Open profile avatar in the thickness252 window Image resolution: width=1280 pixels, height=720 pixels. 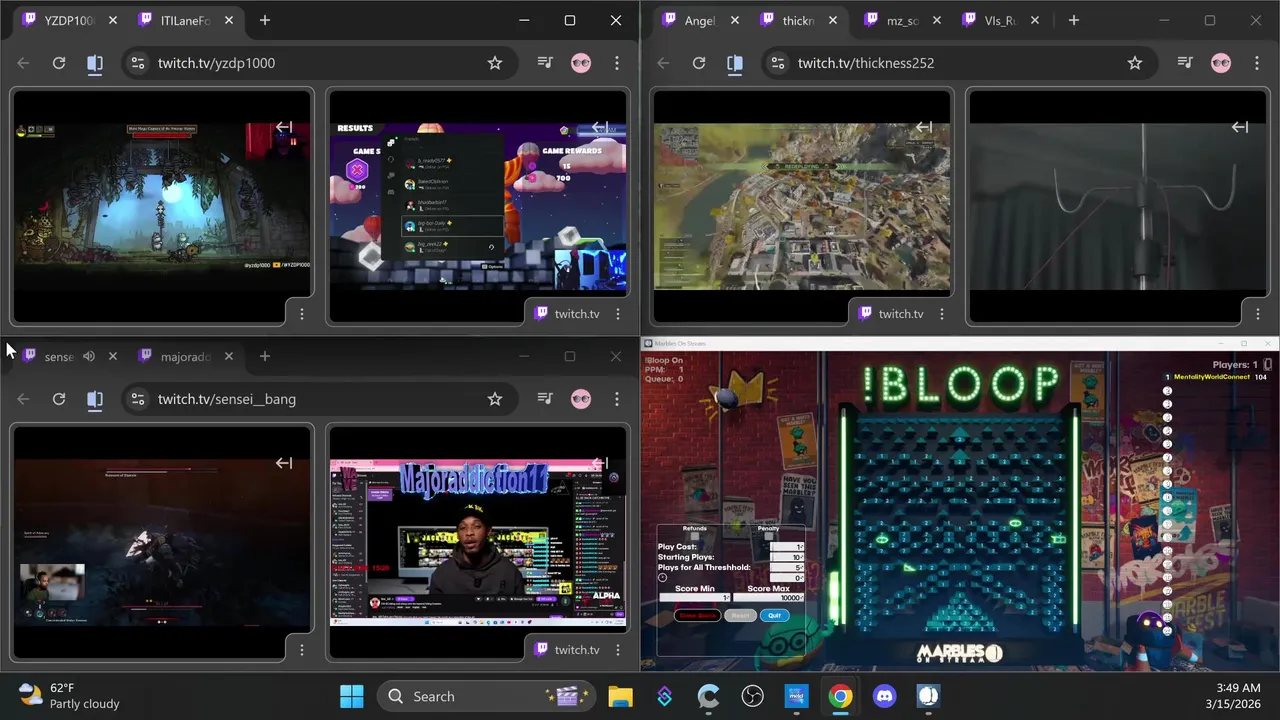pos(1221,63)
